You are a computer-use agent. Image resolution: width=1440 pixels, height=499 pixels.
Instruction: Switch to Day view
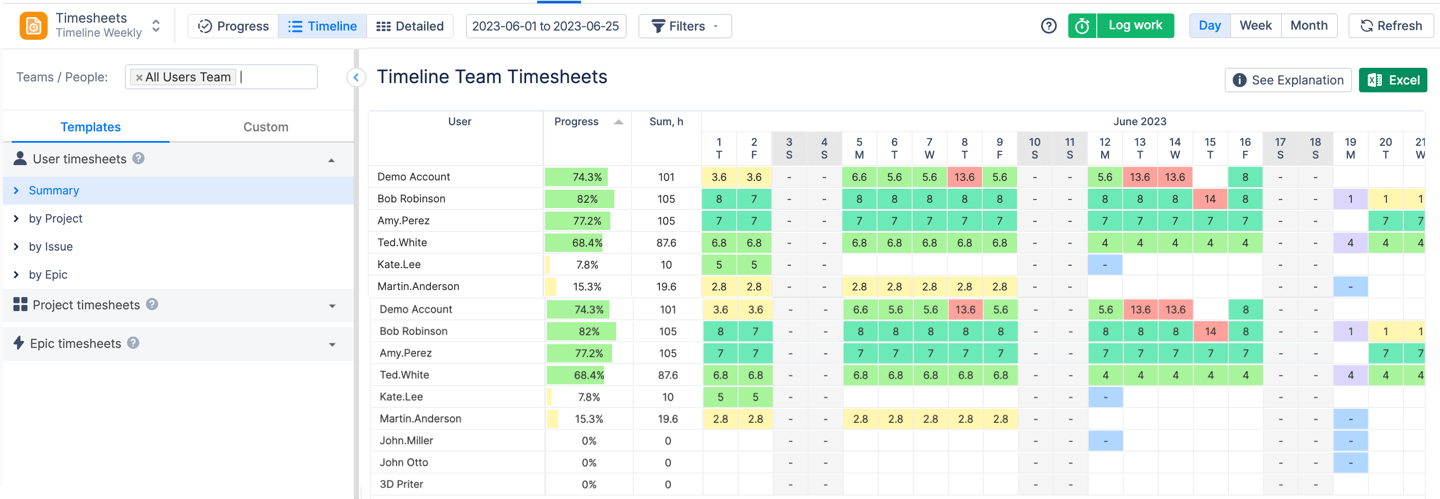tap(1209, 26)
